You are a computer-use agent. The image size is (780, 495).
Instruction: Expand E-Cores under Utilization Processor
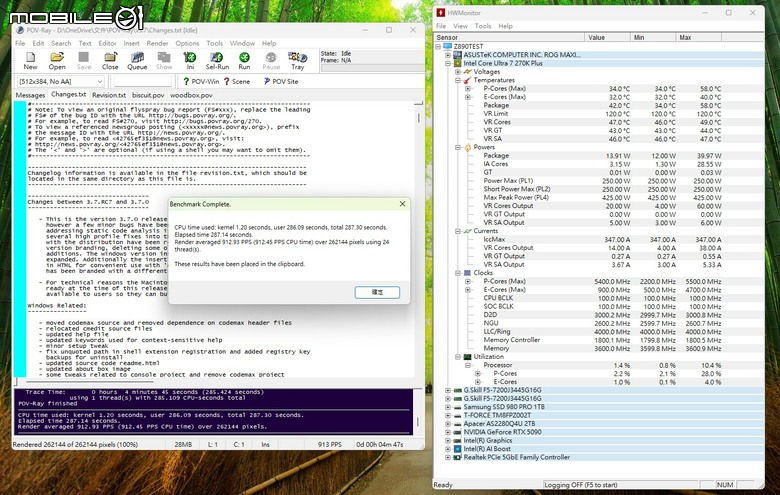pos(478,382)
